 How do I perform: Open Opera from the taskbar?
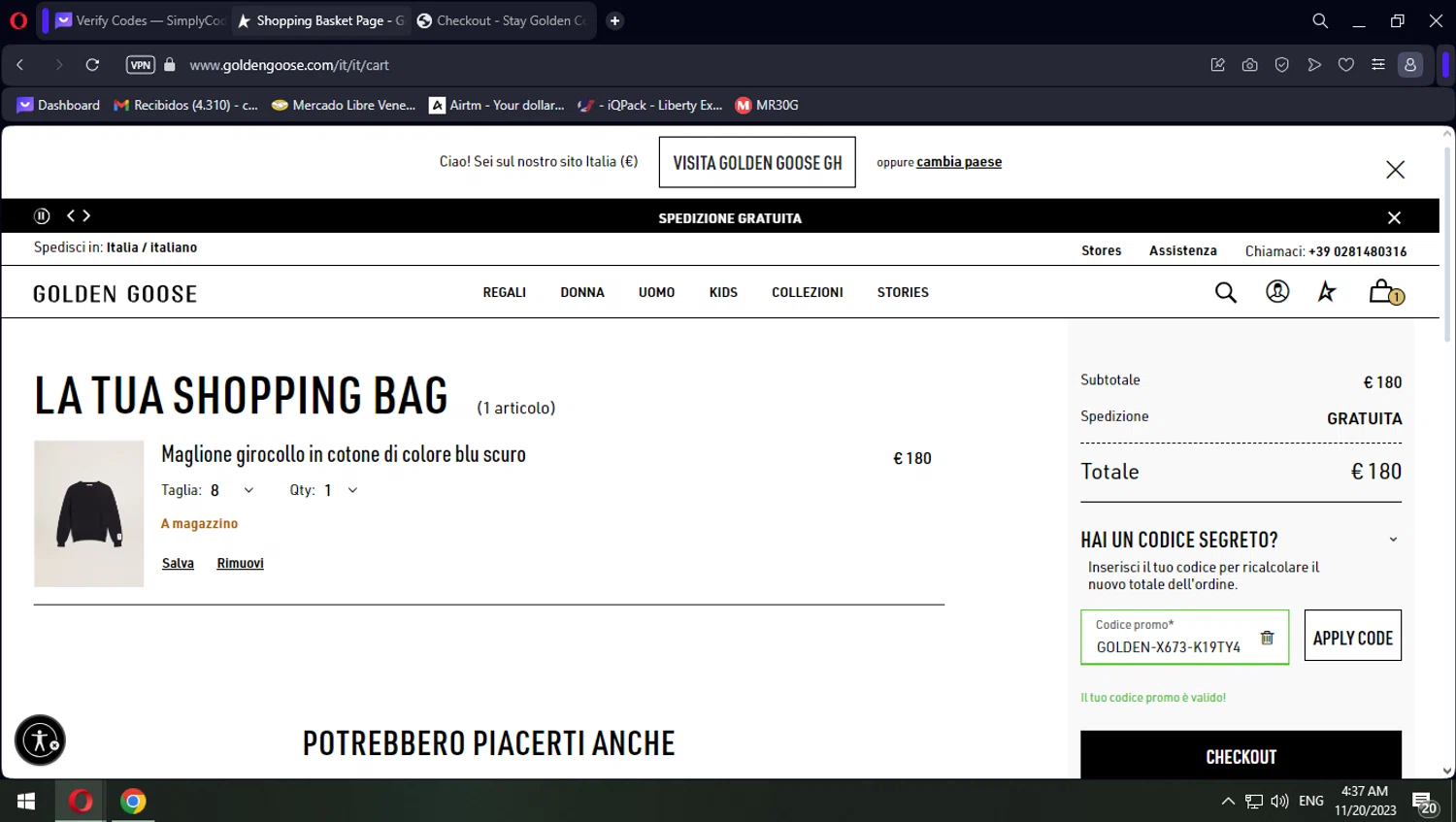coord(81,801)
